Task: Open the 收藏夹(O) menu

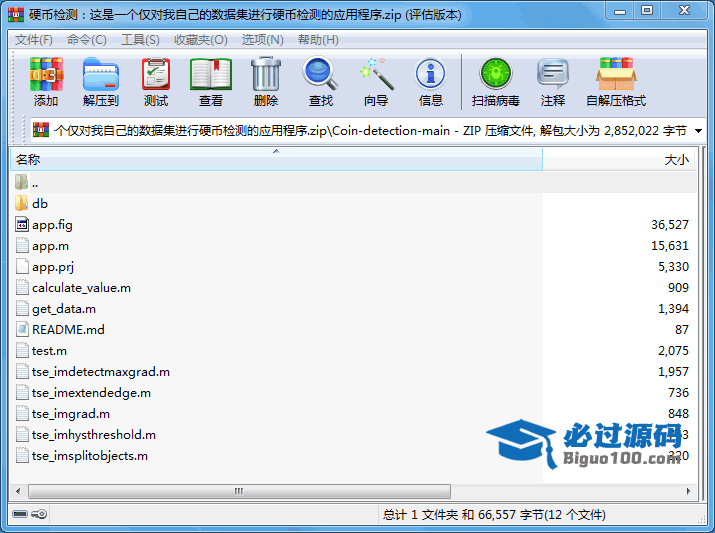Action: tap(201, 40)
